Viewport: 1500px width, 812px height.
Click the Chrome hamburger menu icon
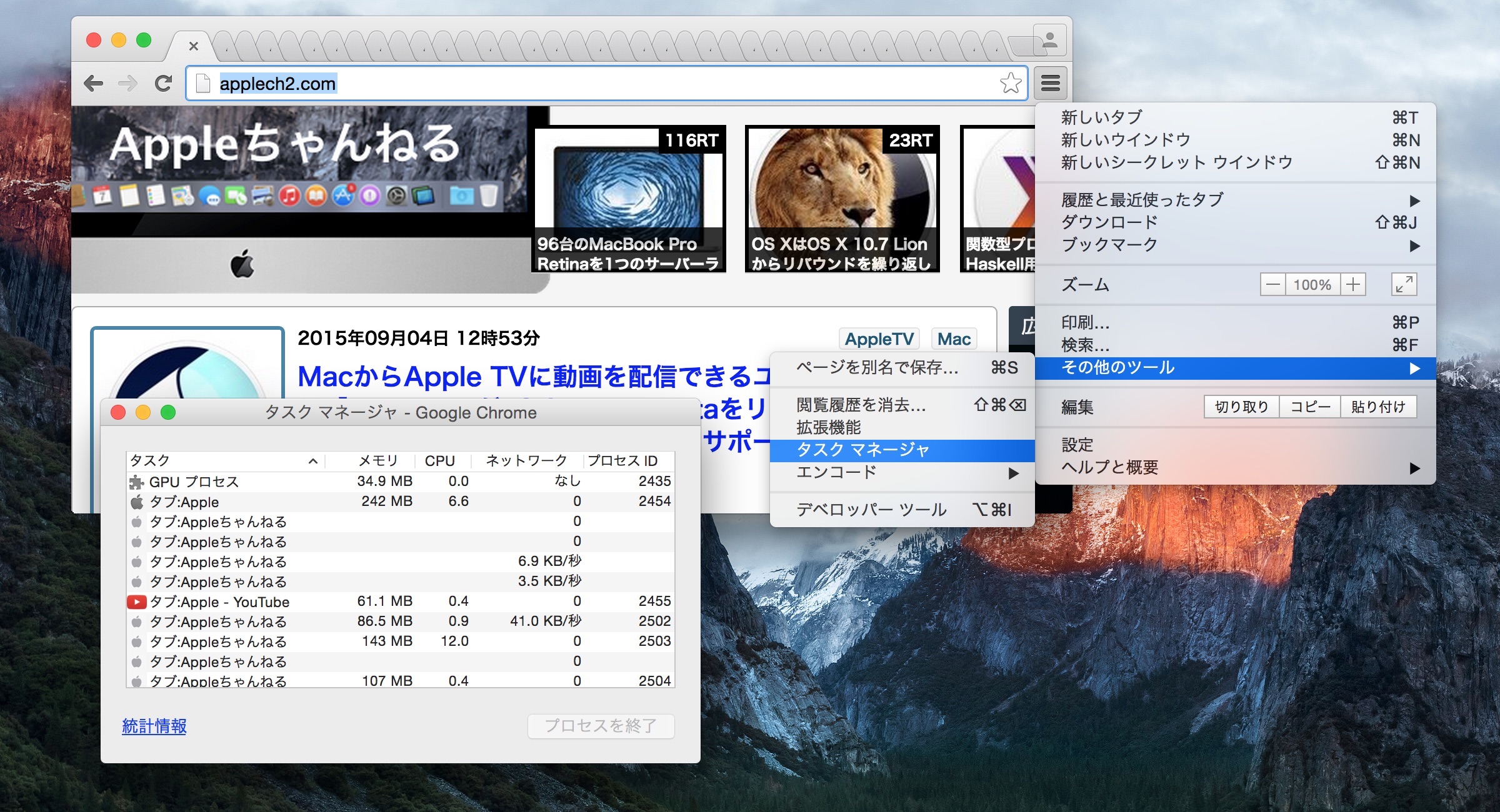point(1051,83)
